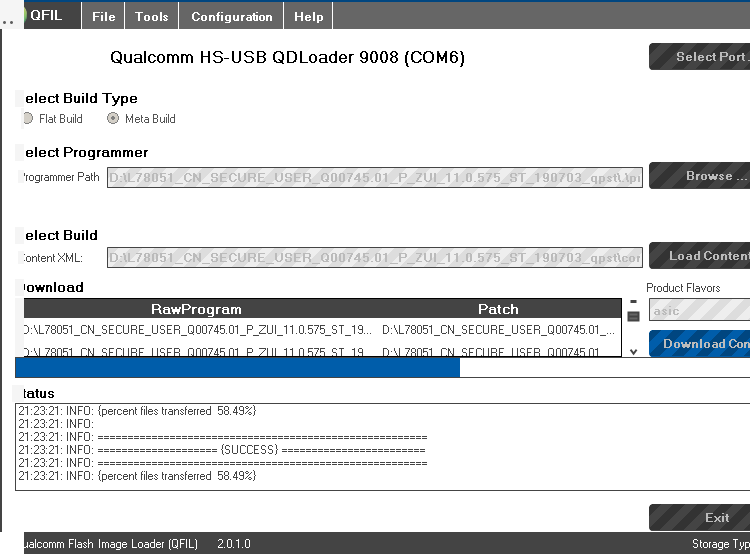This screenshot has width=750, height=554.
Task: Click the Content XML path field
Action: click(375, 257)
